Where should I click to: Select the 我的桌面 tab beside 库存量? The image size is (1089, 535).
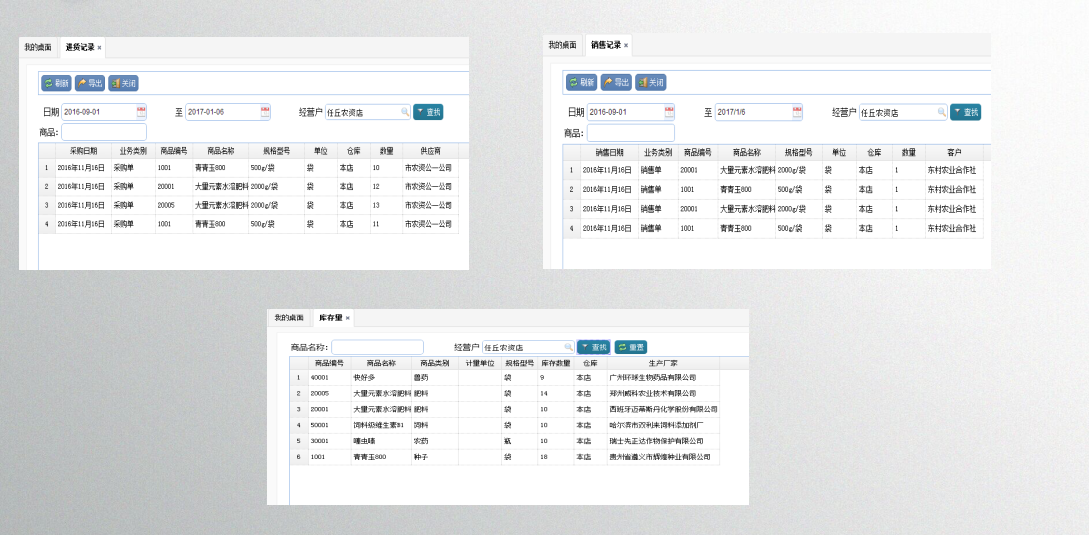pyautogui.click(x=289, y=318)
